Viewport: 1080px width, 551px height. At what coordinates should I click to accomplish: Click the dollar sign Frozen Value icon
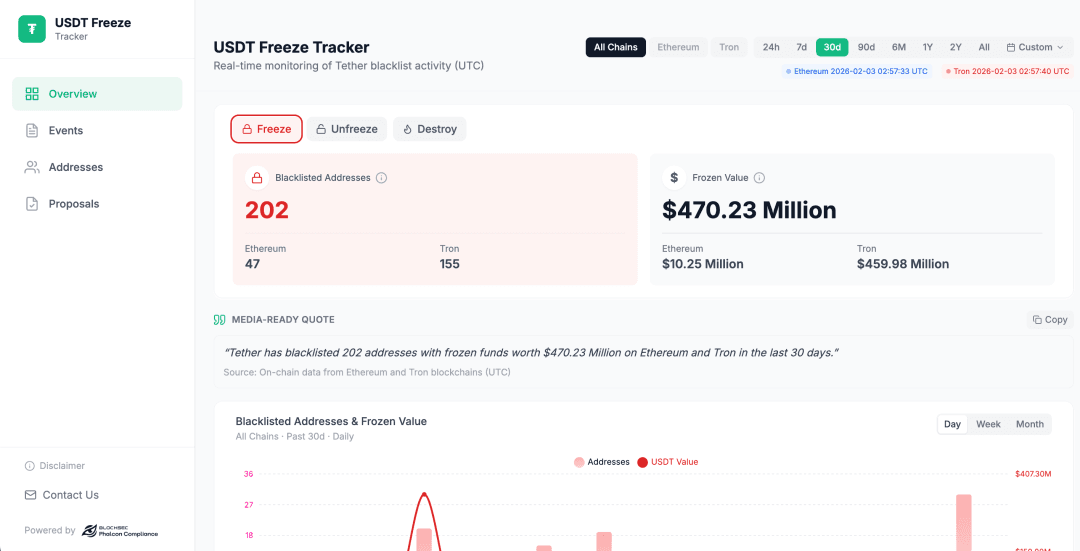pos(674,178)
